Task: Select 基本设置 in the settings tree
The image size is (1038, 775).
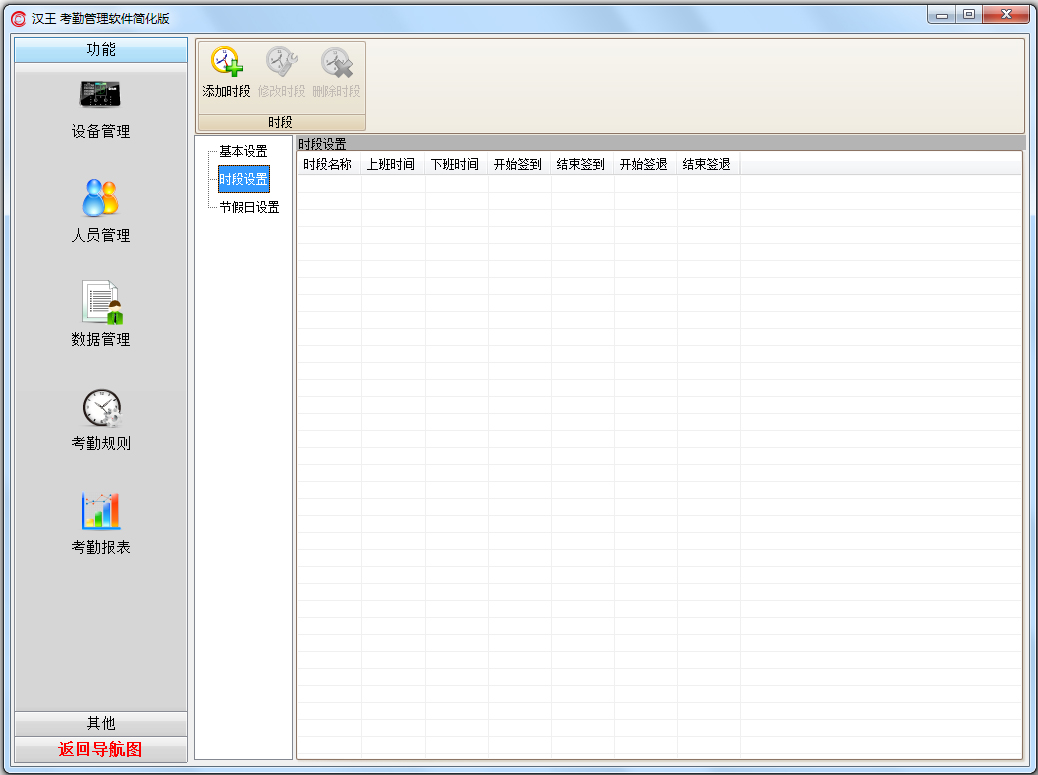Action: [243, 152]
